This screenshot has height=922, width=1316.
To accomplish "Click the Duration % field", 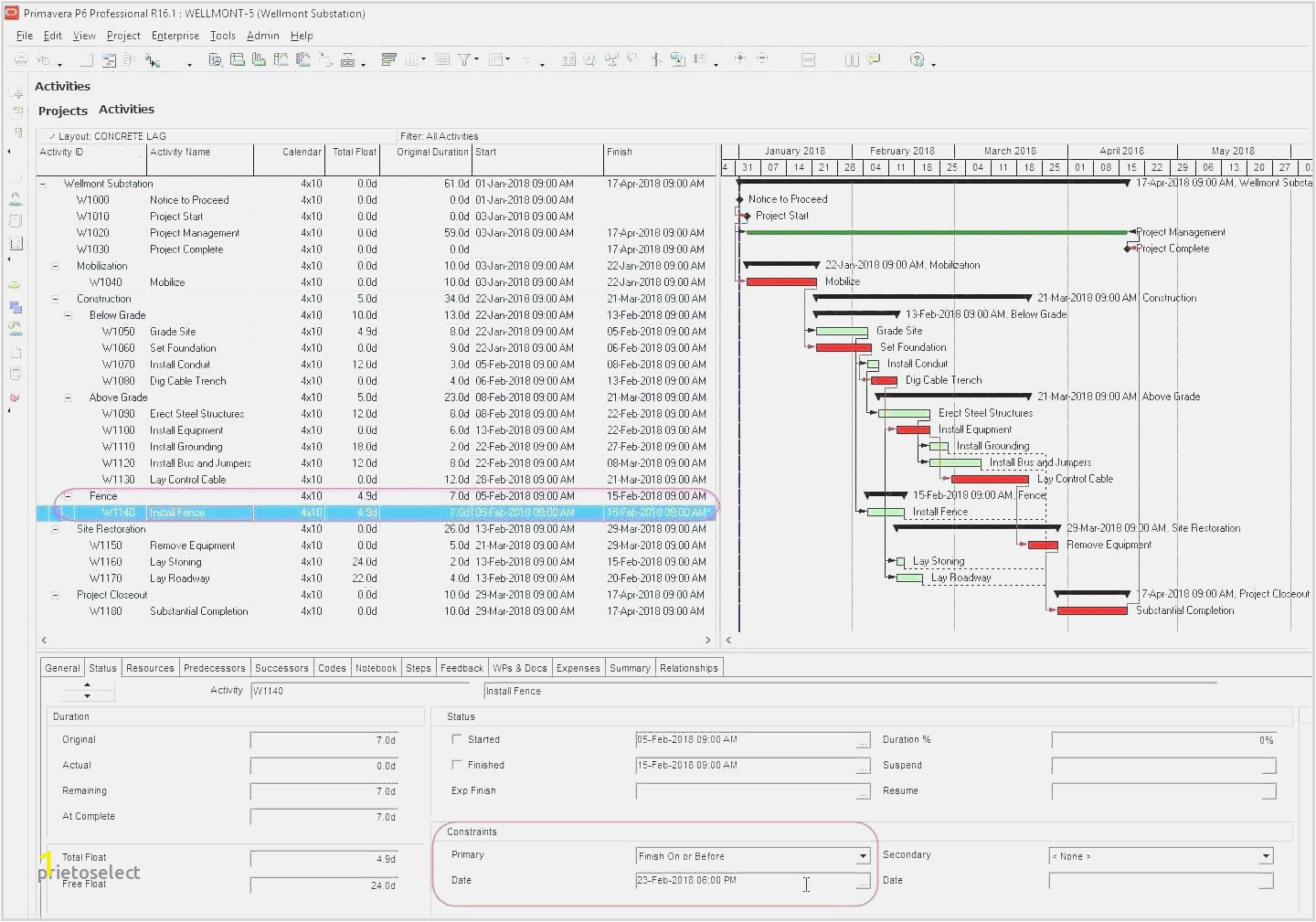I will (x=1163, y=740).
